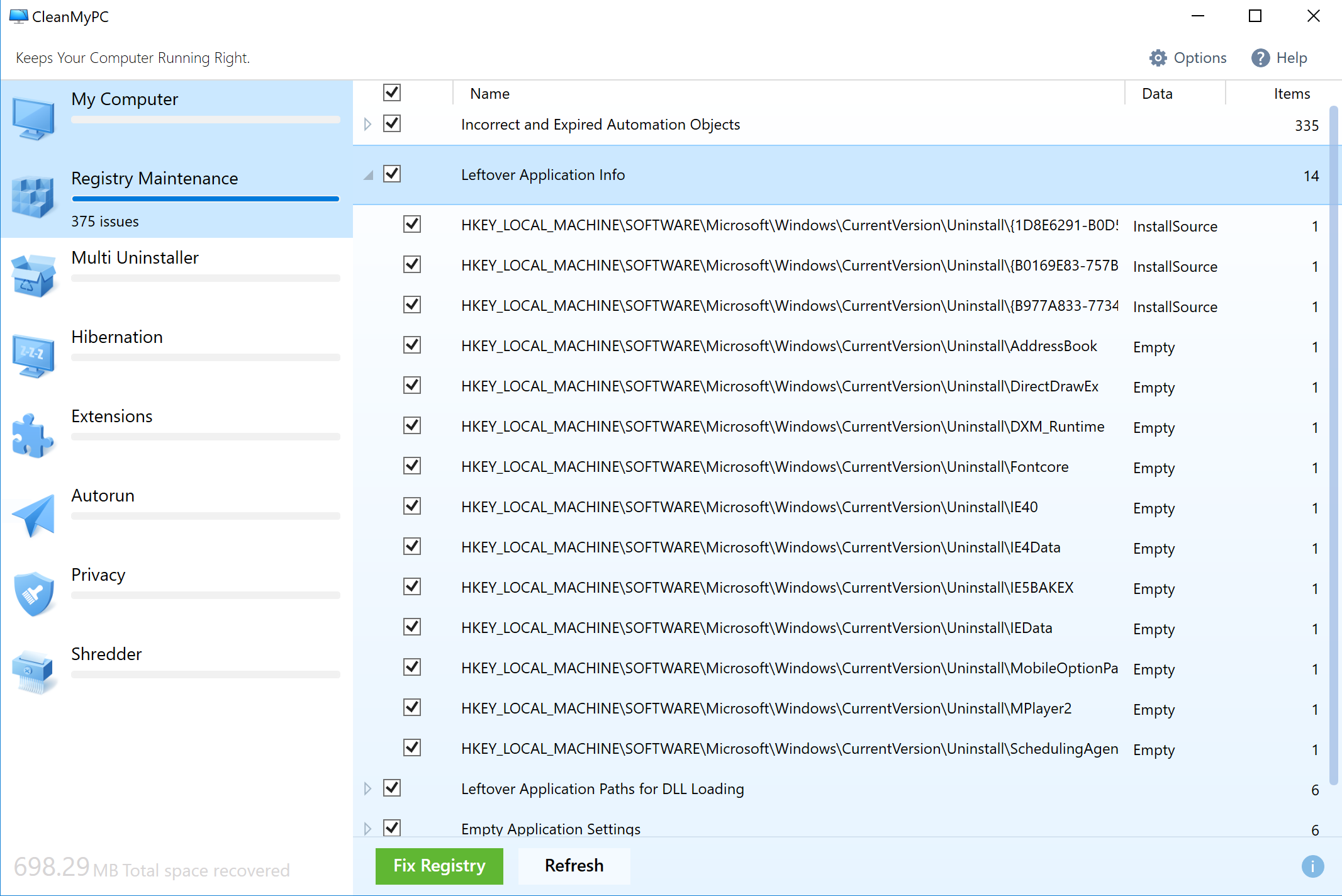Uncheck the Uninstall\AddressBook entry
Screen dimensions: 1342x896
[x=412, y=345]
